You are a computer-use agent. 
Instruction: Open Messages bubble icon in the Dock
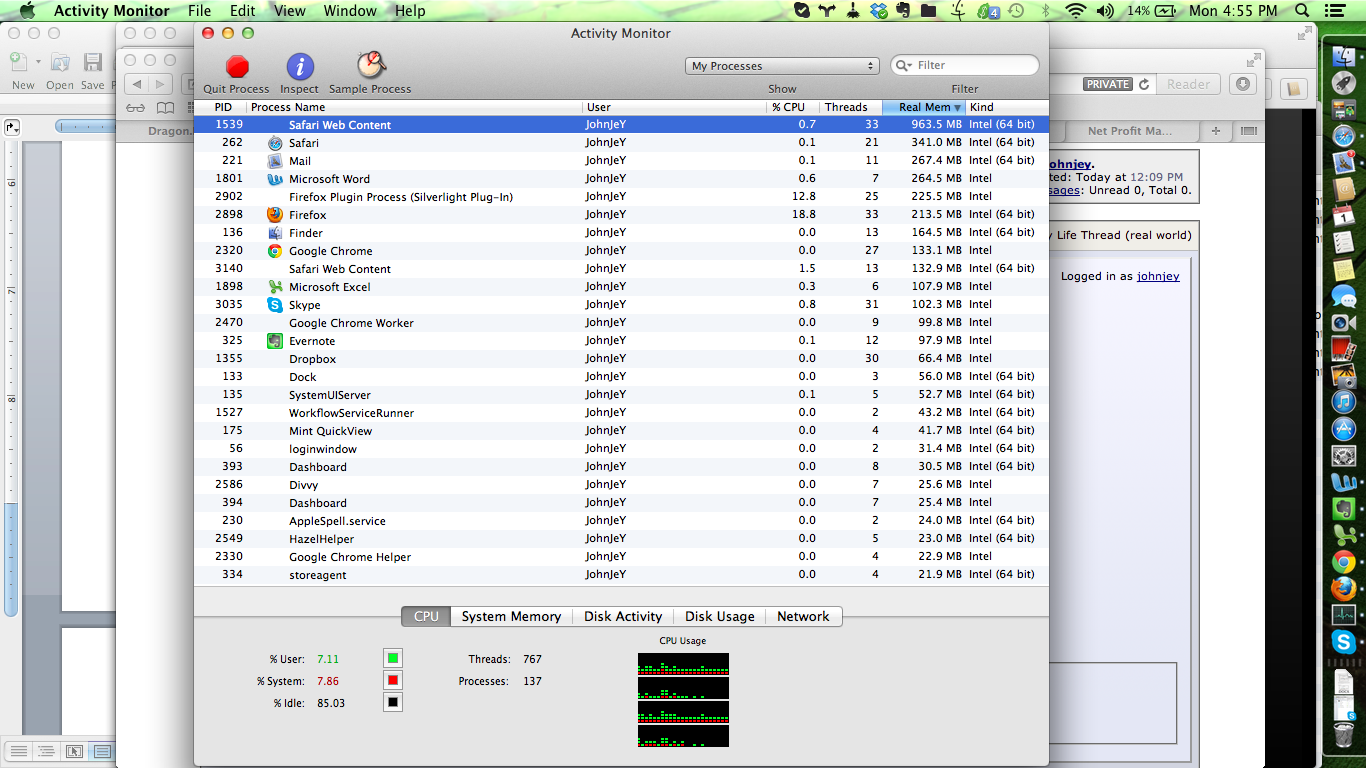click(1343, 295)
